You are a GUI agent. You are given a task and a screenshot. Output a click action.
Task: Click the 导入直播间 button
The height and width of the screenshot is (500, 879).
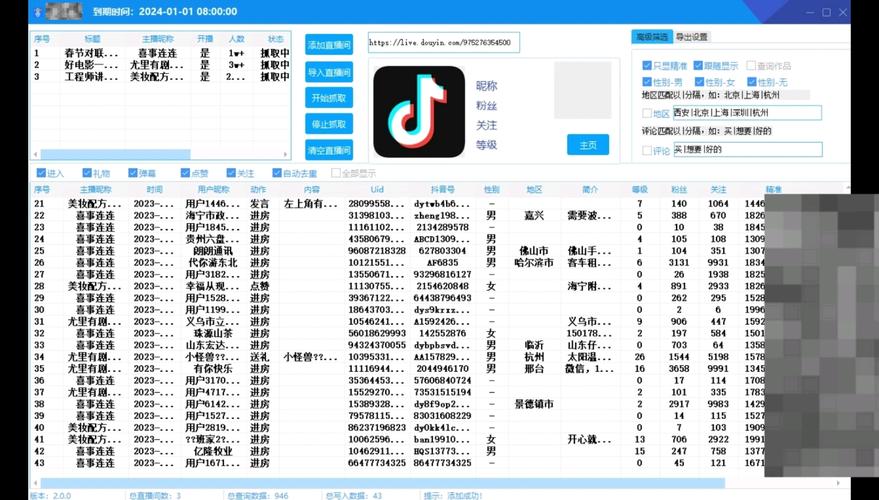click(329, 72)
